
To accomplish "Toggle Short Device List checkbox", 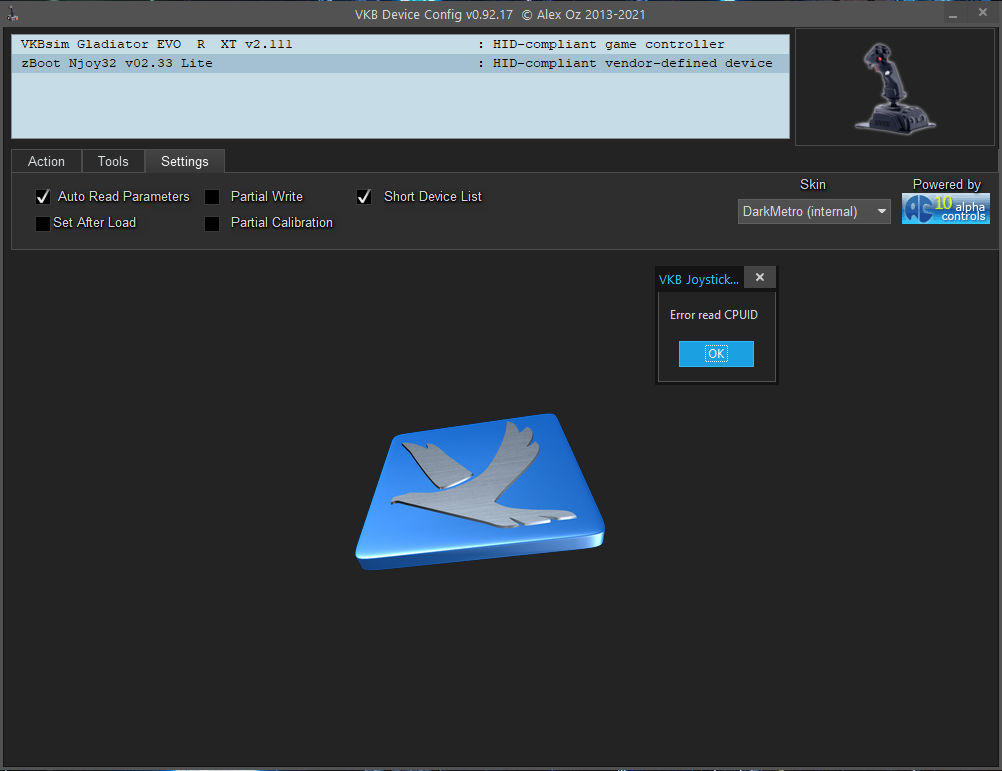I will click(364, 197).
